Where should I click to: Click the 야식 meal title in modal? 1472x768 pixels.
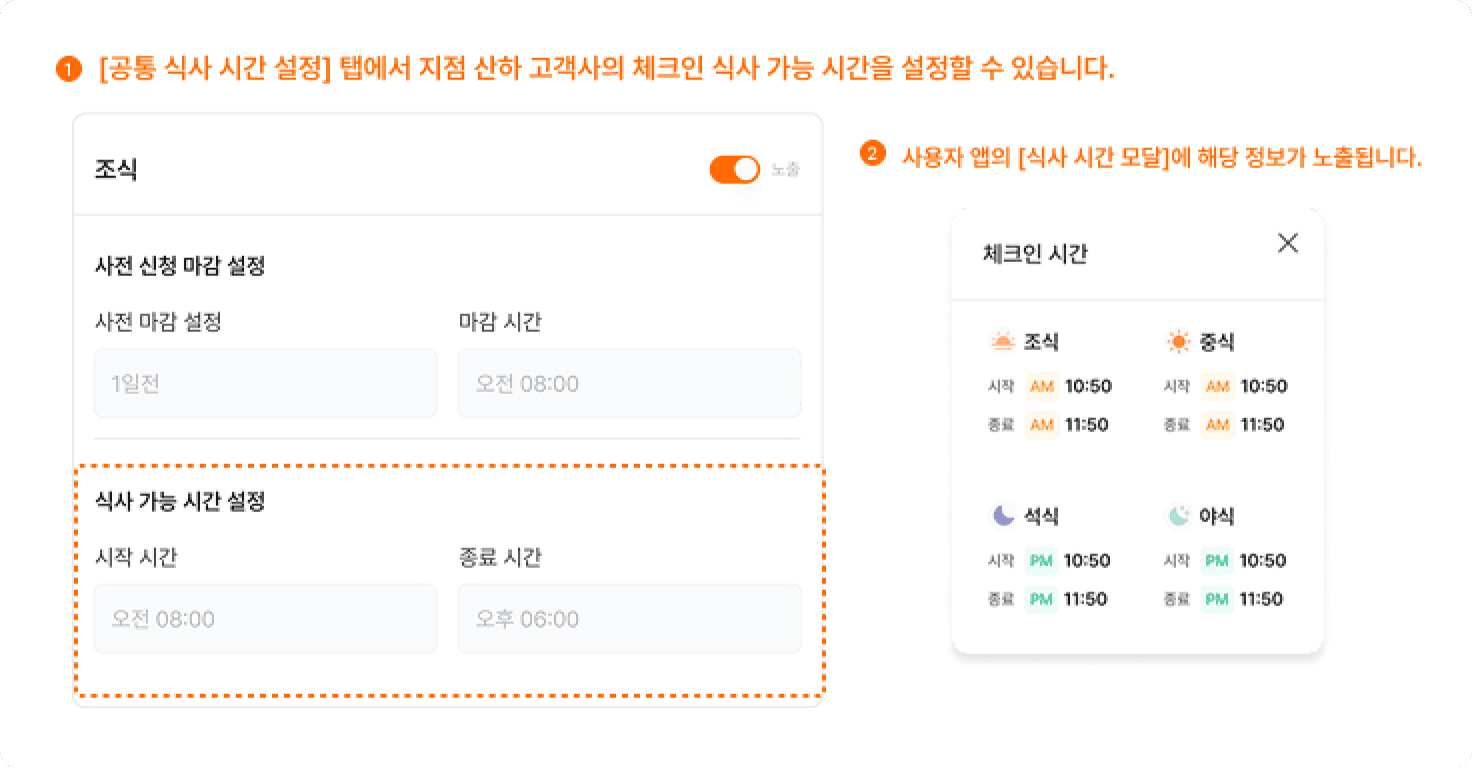coord(1217,516)
